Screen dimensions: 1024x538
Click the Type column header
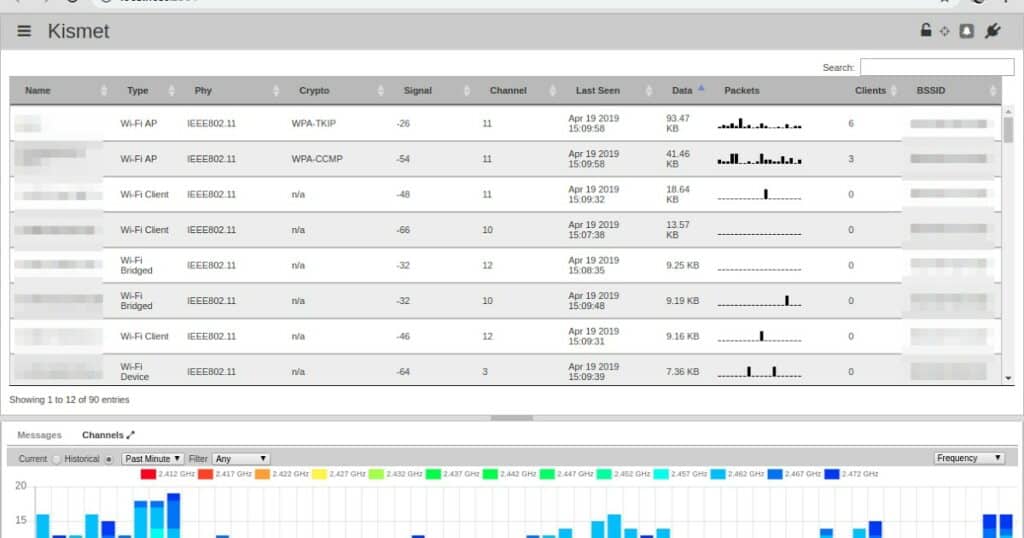pyautogui.click(x=138, y=91)
